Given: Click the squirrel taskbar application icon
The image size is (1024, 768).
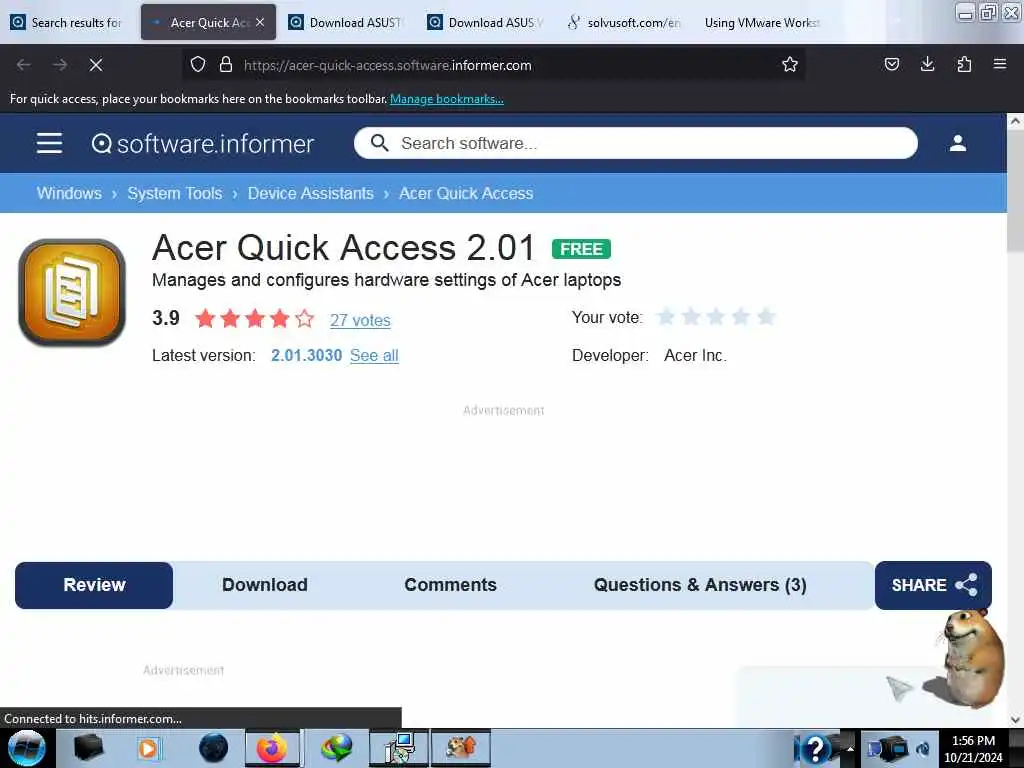Looking at the screenshot, I should [460, 748].
